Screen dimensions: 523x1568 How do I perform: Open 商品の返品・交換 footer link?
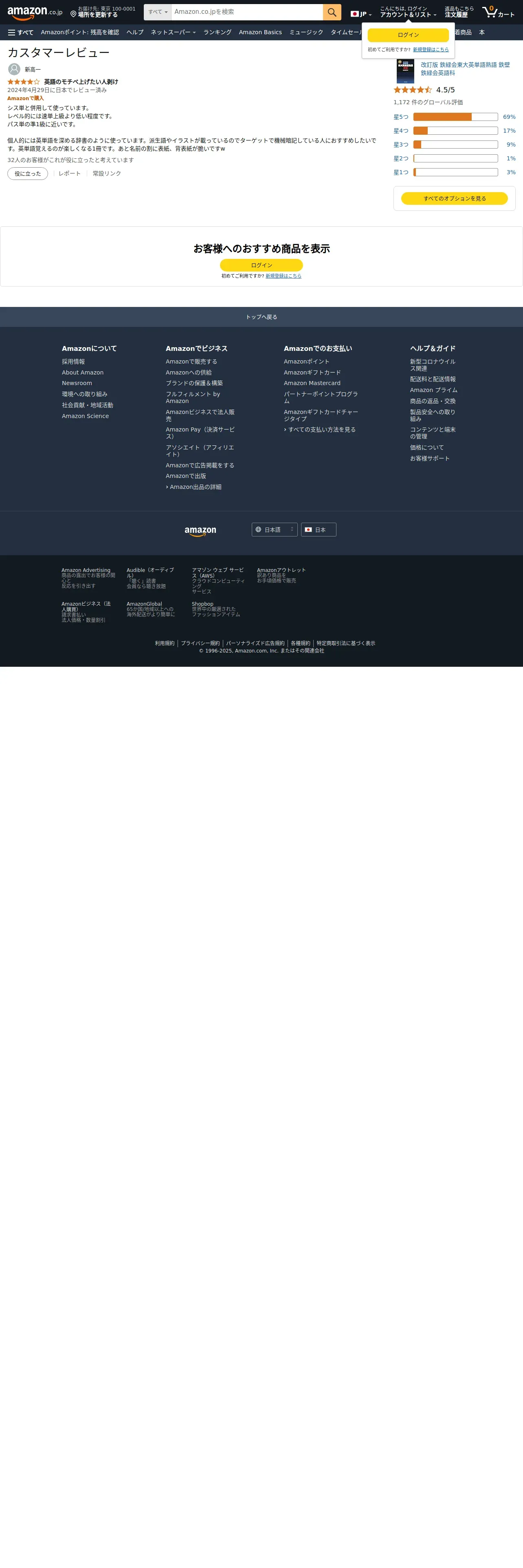433,401
